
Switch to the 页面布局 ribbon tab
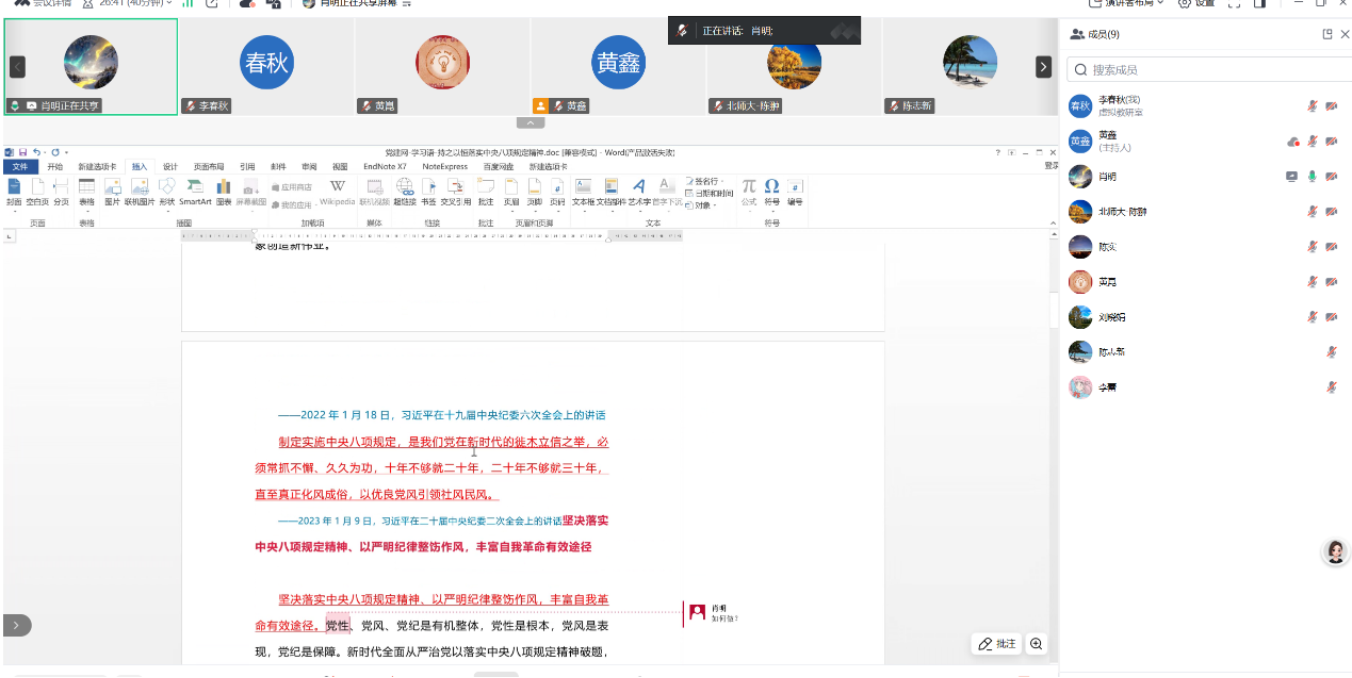[x=208, y=167]
